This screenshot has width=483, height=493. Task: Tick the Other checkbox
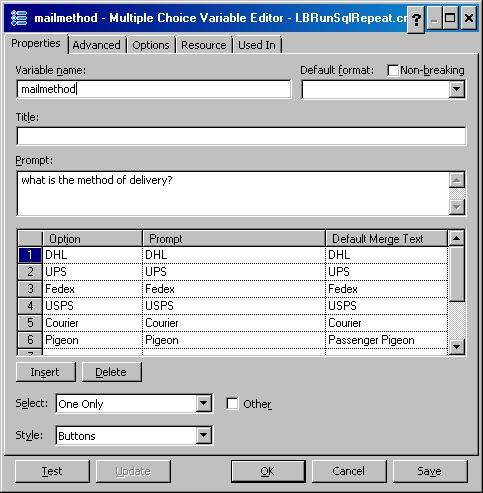pos(232,404)
